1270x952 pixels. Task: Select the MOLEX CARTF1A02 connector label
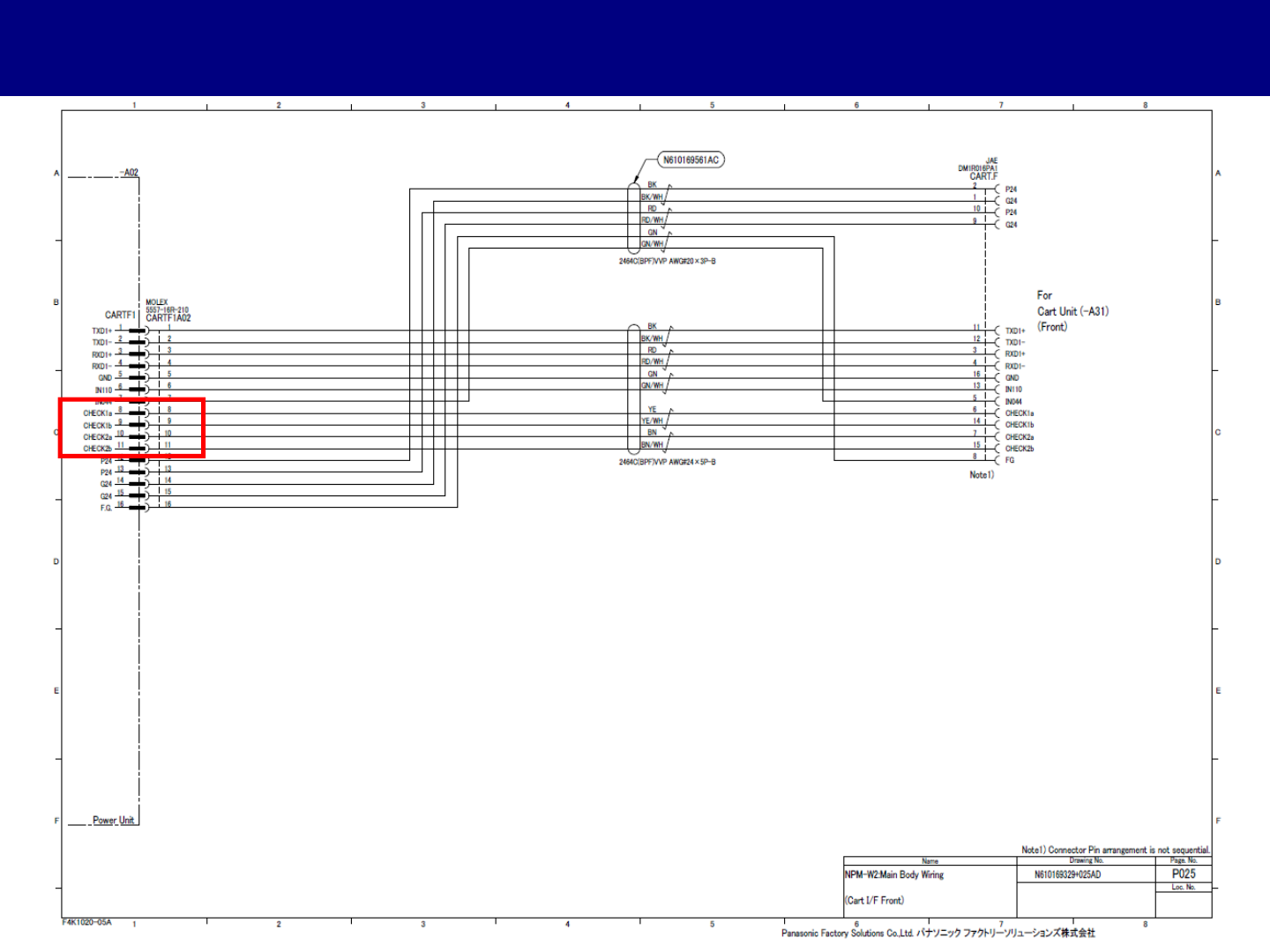click(x=168, y=310)
